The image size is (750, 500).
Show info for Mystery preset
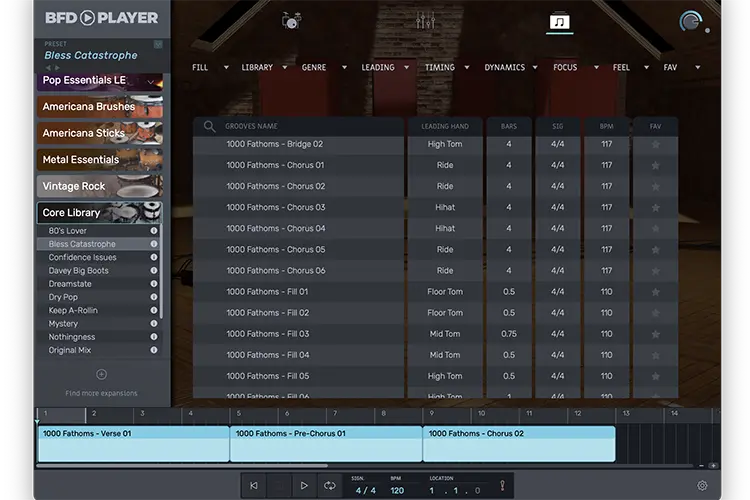(x=154, y=323)
